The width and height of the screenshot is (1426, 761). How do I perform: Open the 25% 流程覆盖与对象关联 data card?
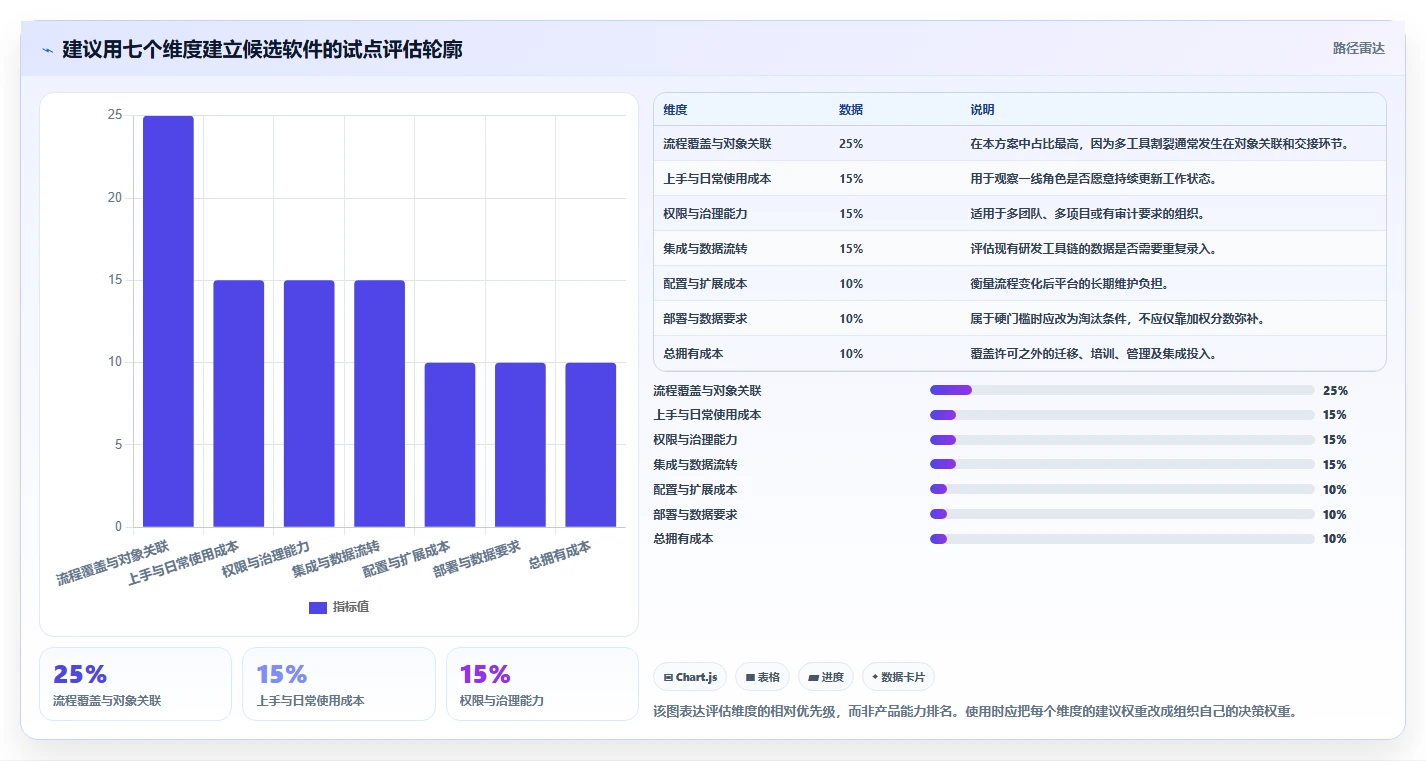pyautogui.click(x=135, y=684)
